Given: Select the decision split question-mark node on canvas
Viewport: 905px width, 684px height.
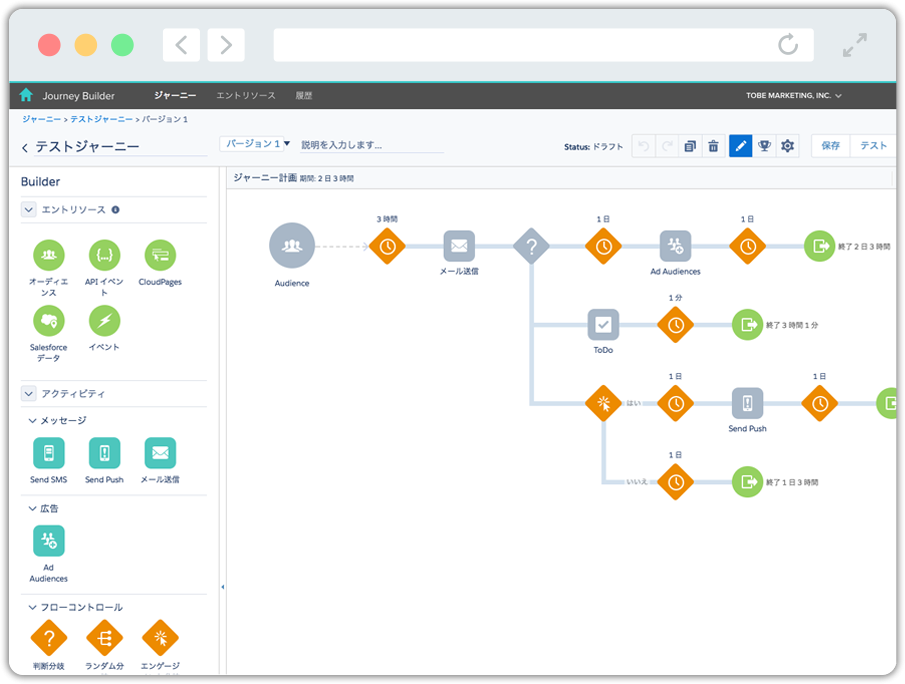Looking at the screenshot, I should pos(532,246).
